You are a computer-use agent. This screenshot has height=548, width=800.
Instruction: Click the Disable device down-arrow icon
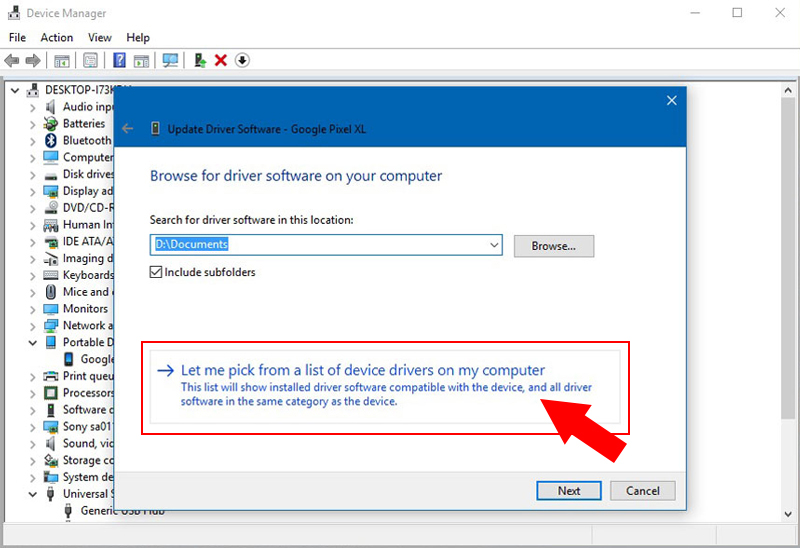[242, 61]
